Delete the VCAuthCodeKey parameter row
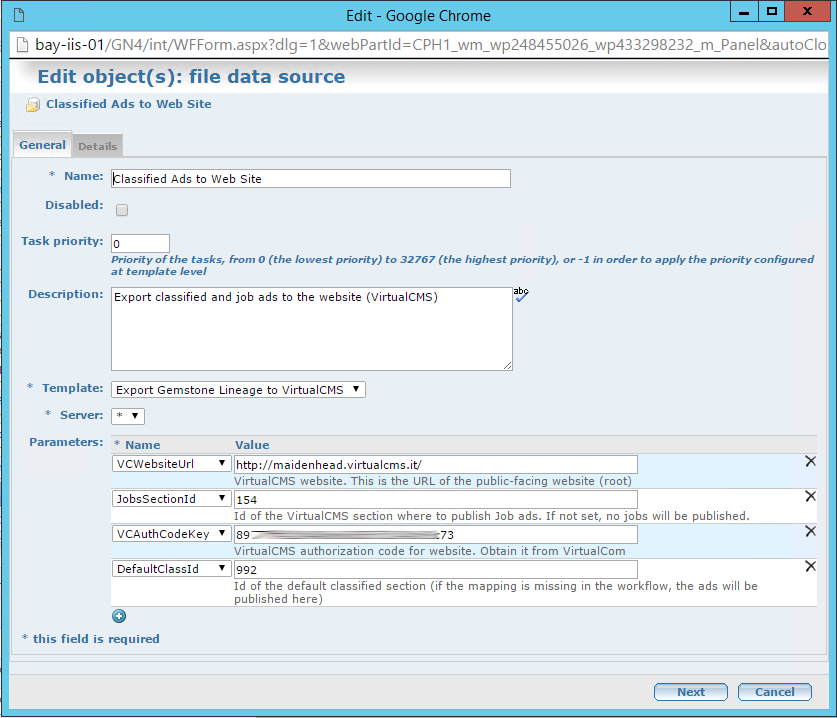This screenshot has height=718, width=837. [810, 531]
